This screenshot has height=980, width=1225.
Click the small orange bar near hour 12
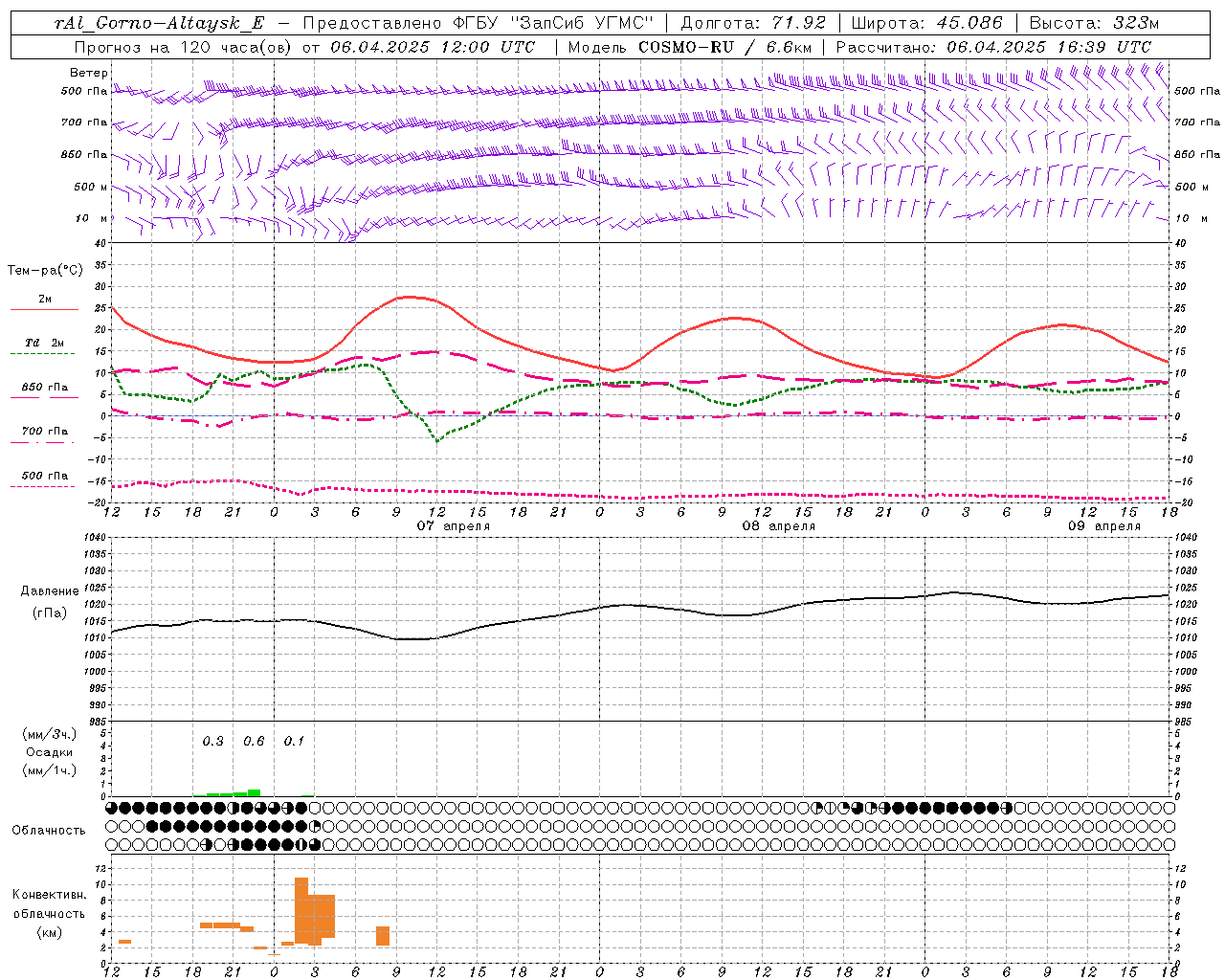click(124, 942)
